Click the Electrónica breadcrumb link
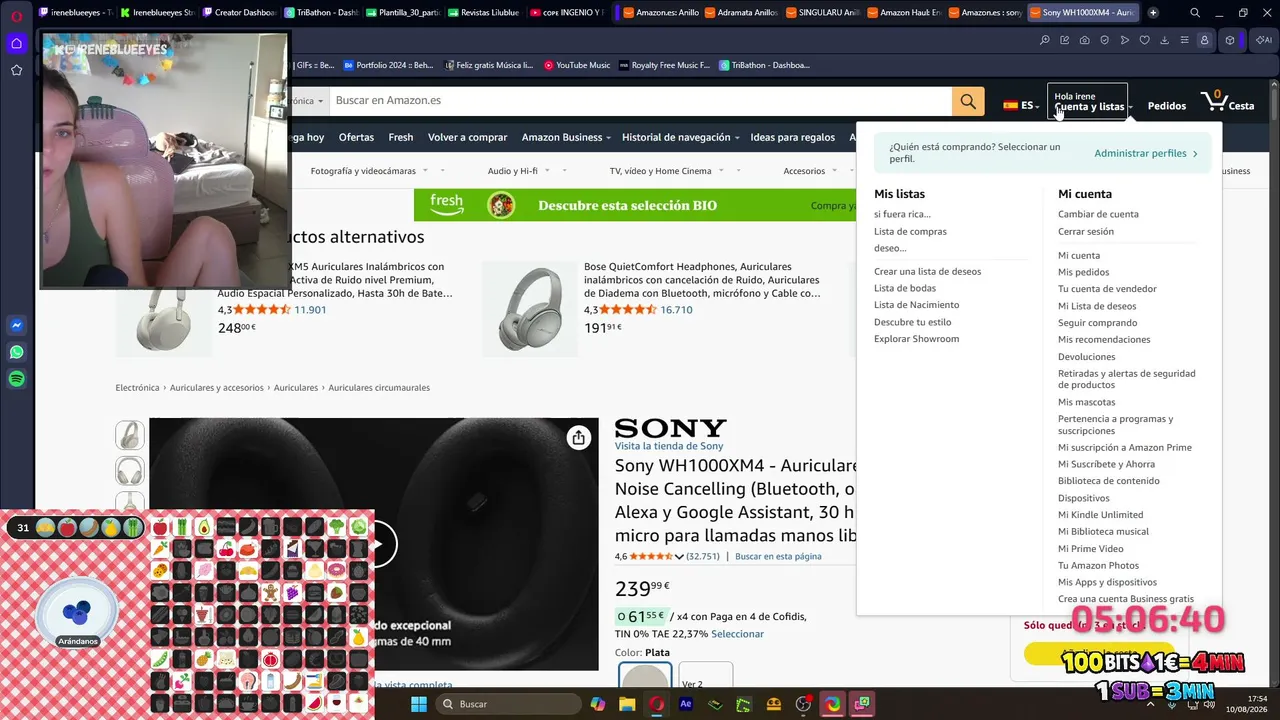The height and width of the screenshot is (720, 1280). coord(138,388)
